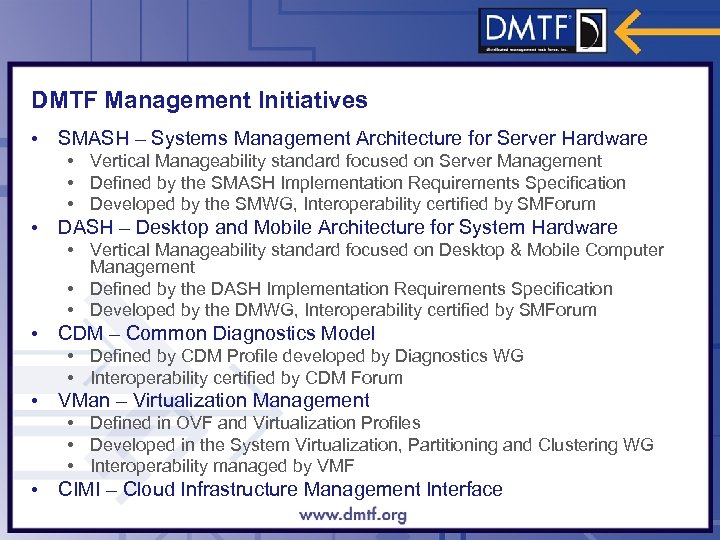Screen dimensions: 720x540
Task: Select the VMan Virtualization Management heading
Action: [x=214, y=400]
